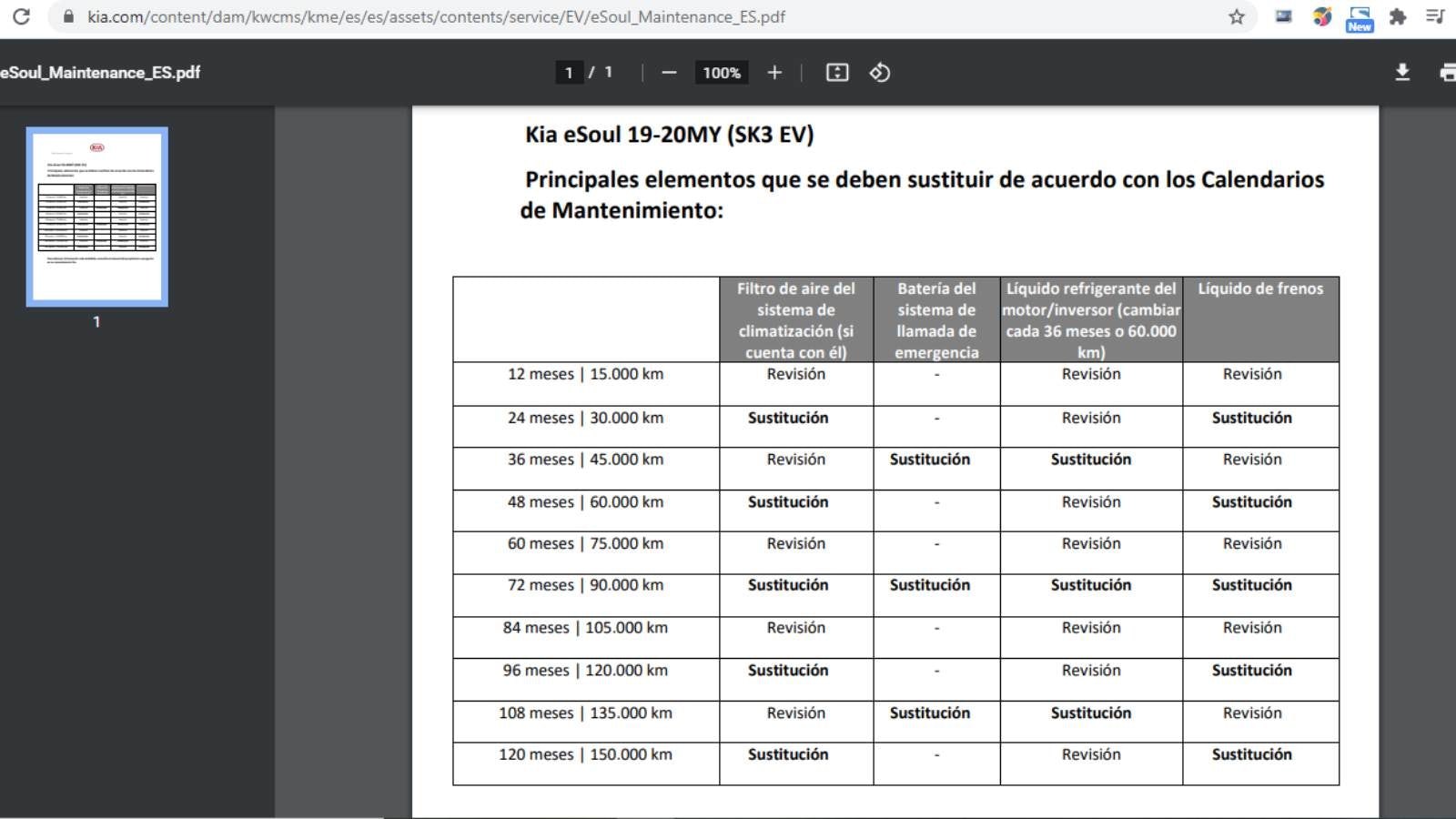Select the page 1 thumbnail in sidebar

(x=97, y=217)
